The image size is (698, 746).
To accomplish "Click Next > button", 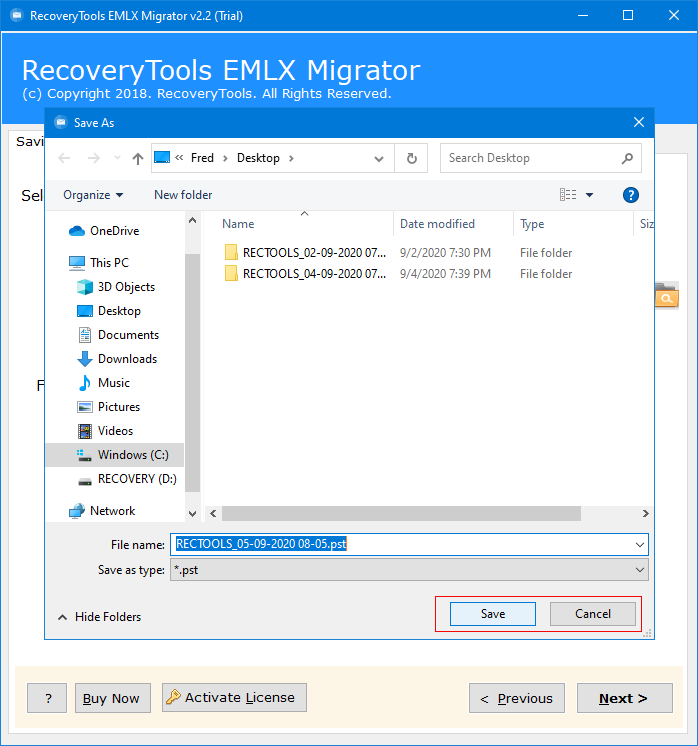I will coord(625,698).
